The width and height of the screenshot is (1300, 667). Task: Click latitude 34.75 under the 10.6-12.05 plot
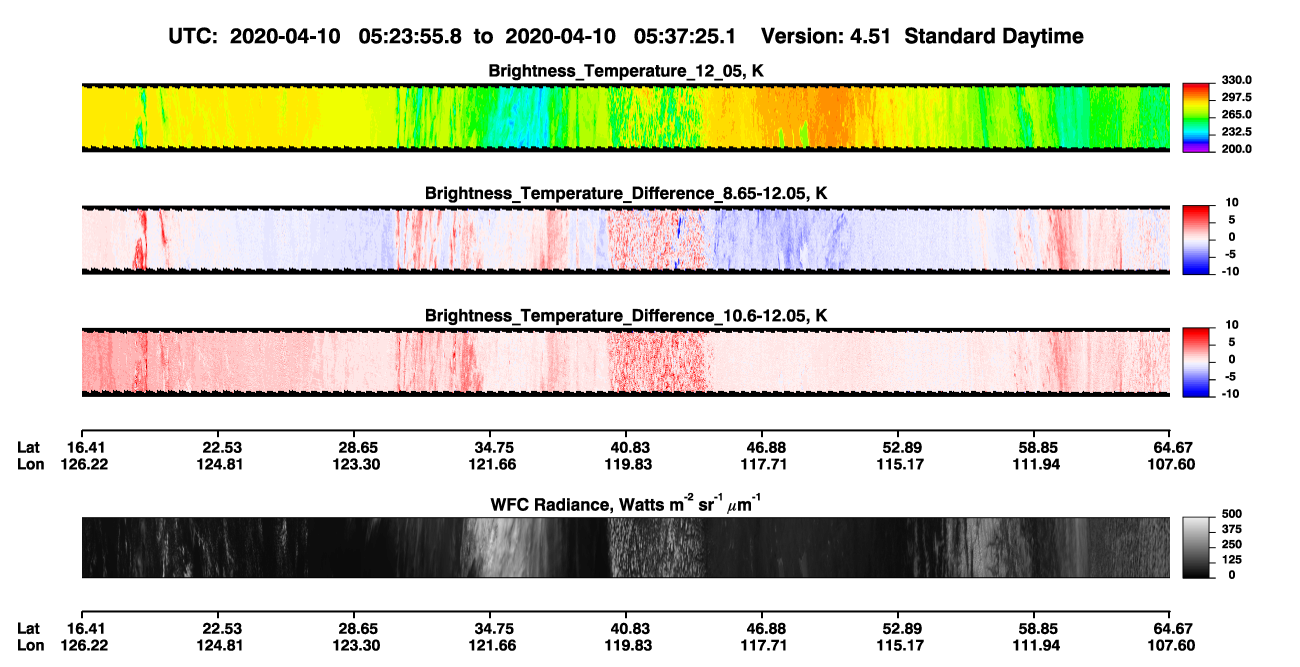493,447
